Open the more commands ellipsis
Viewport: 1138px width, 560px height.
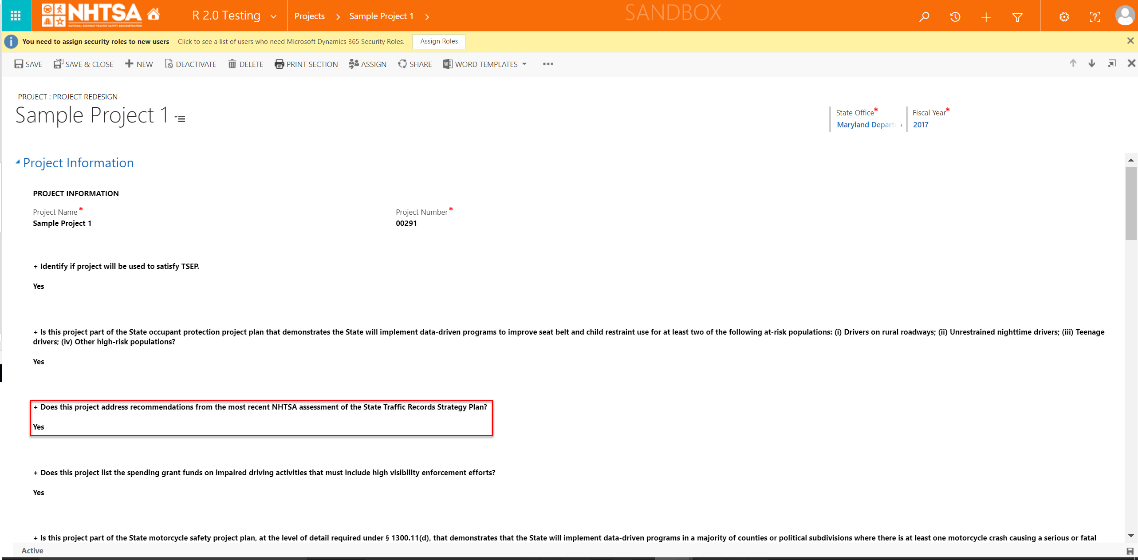click(548, 64)
